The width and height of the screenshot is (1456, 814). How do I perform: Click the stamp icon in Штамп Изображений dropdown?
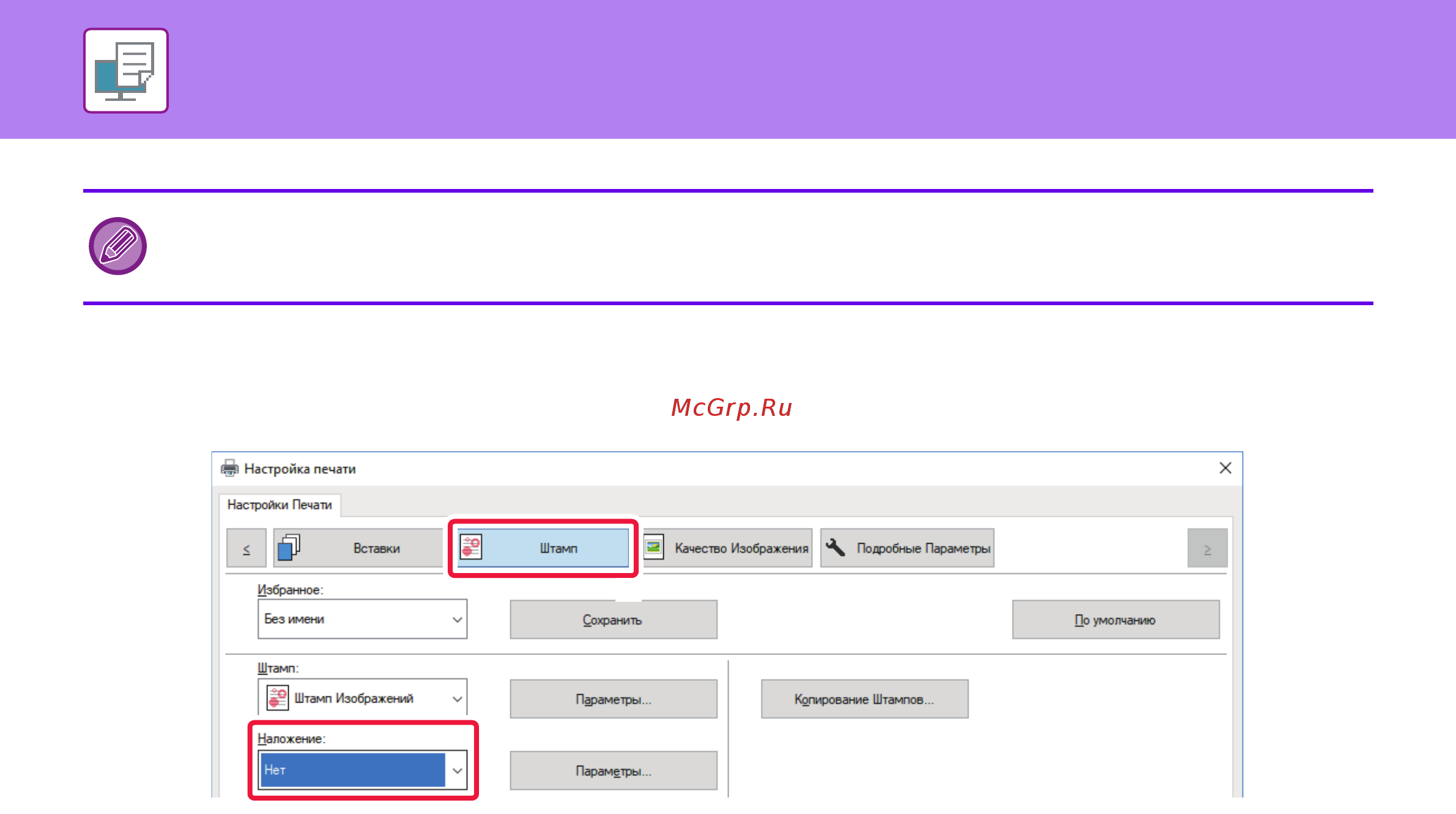tap(278, 698)
